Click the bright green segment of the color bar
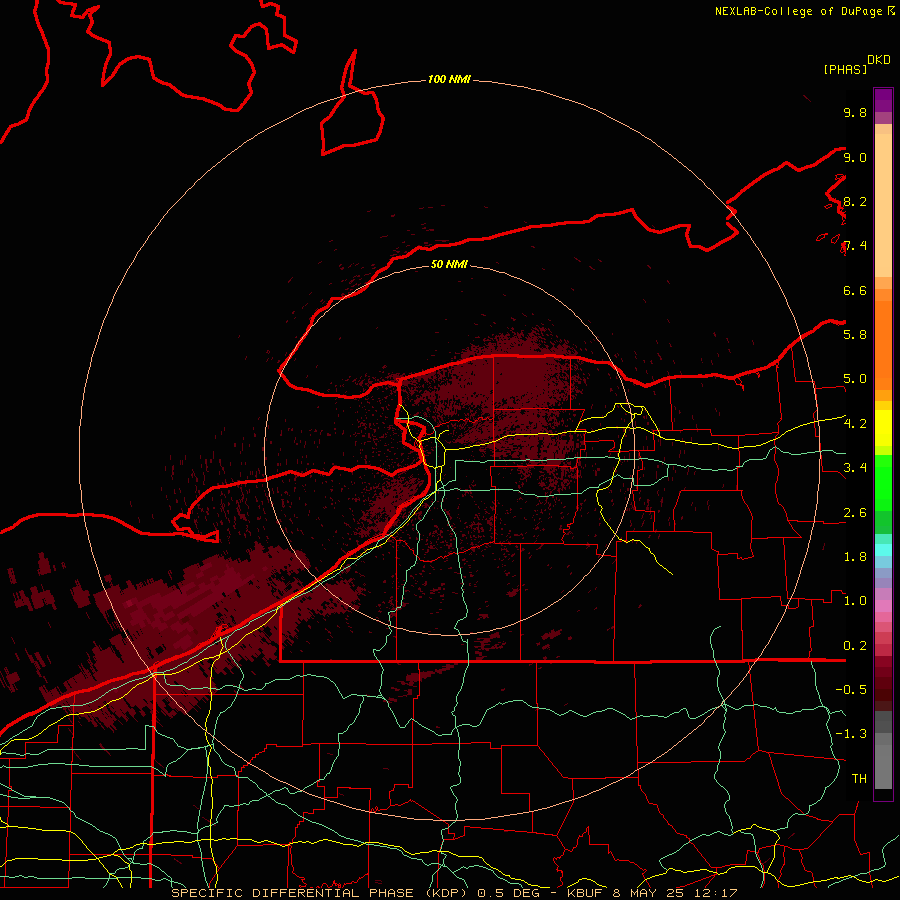This screenshot has height=900, width=900. (x=883, y=483)
